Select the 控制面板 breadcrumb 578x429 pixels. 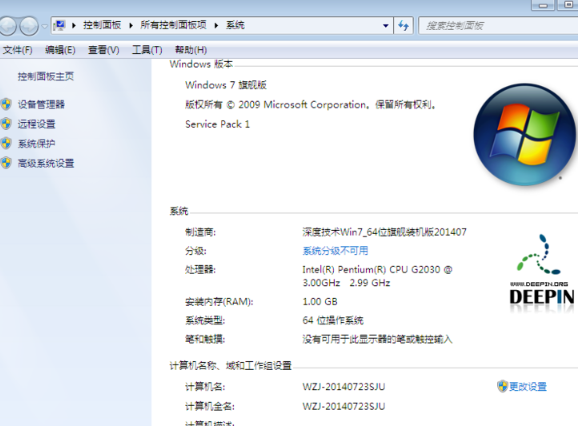pyautogui.click(x=102, y=25)
